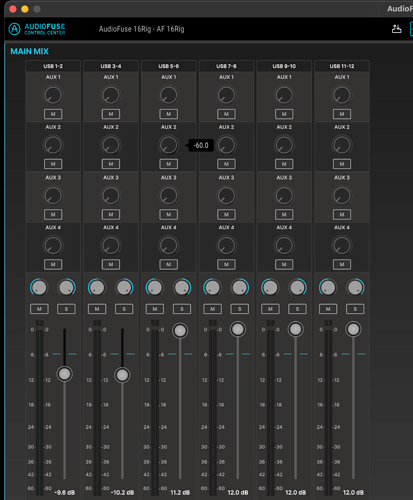
Task: Click the left pan knob on USB 3-4
Action: click(97, 287)
